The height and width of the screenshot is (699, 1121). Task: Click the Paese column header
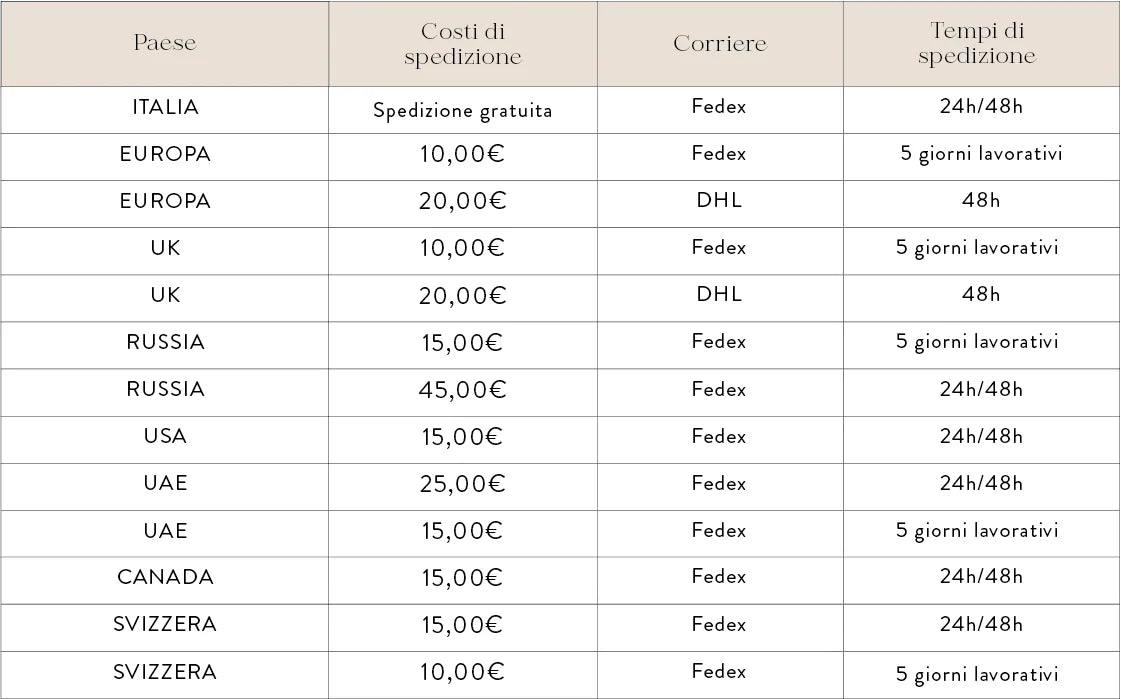165,43
